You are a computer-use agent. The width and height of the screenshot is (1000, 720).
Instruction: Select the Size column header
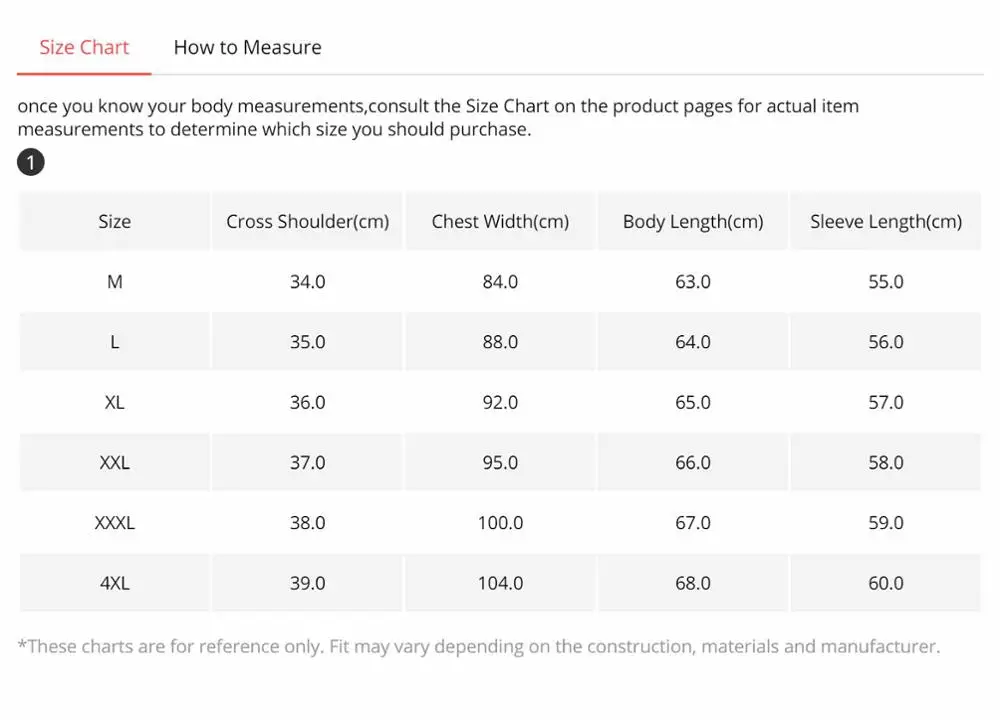click(114, 222)
